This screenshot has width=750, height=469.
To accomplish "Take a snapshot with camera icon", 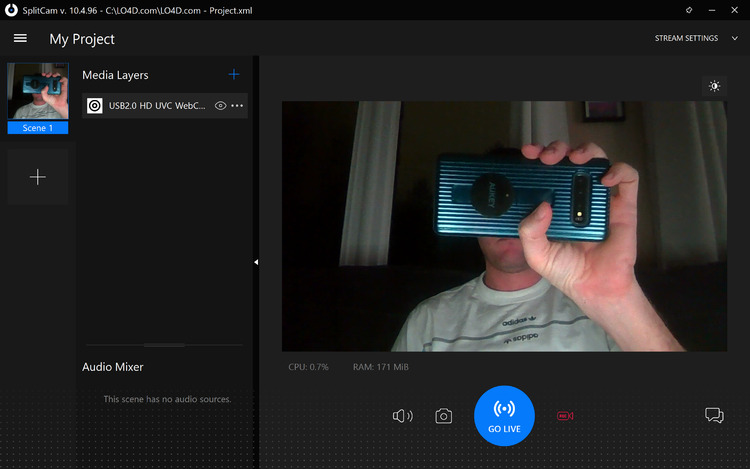I will [x=443, y=416].
